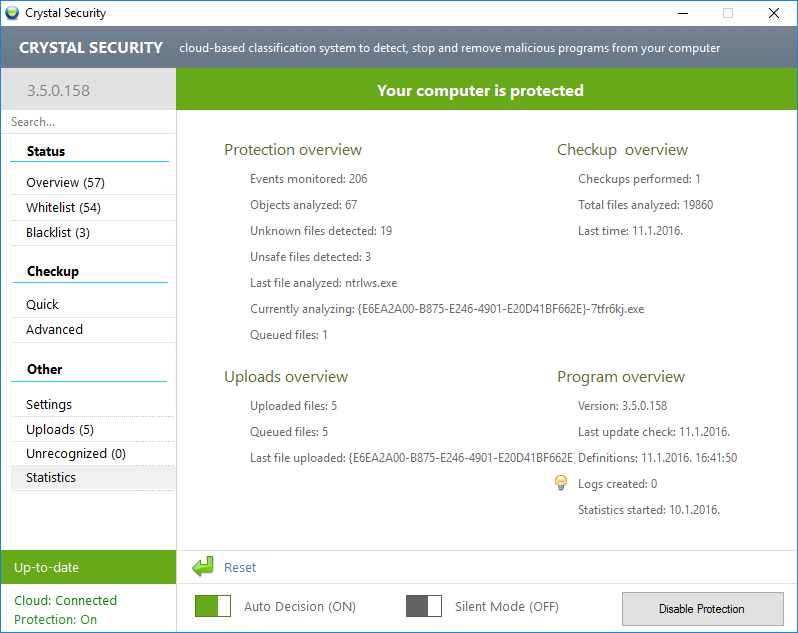
Task: Select the Advanced checkup option
Action: click(54, 329)
